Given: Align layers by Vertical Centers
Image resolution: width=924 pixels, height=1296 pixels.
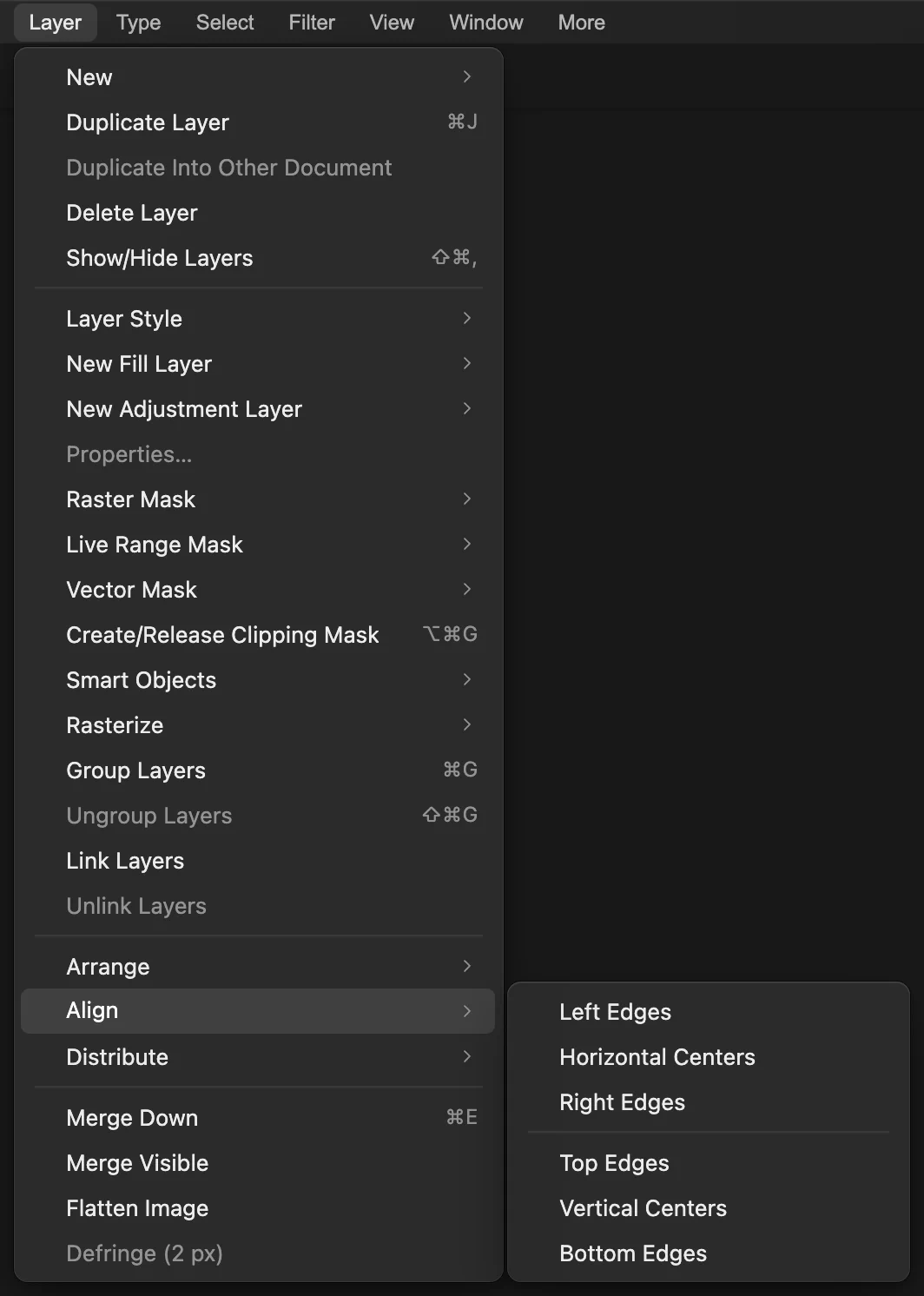Looking at the screenshot, I should 708,1208.
